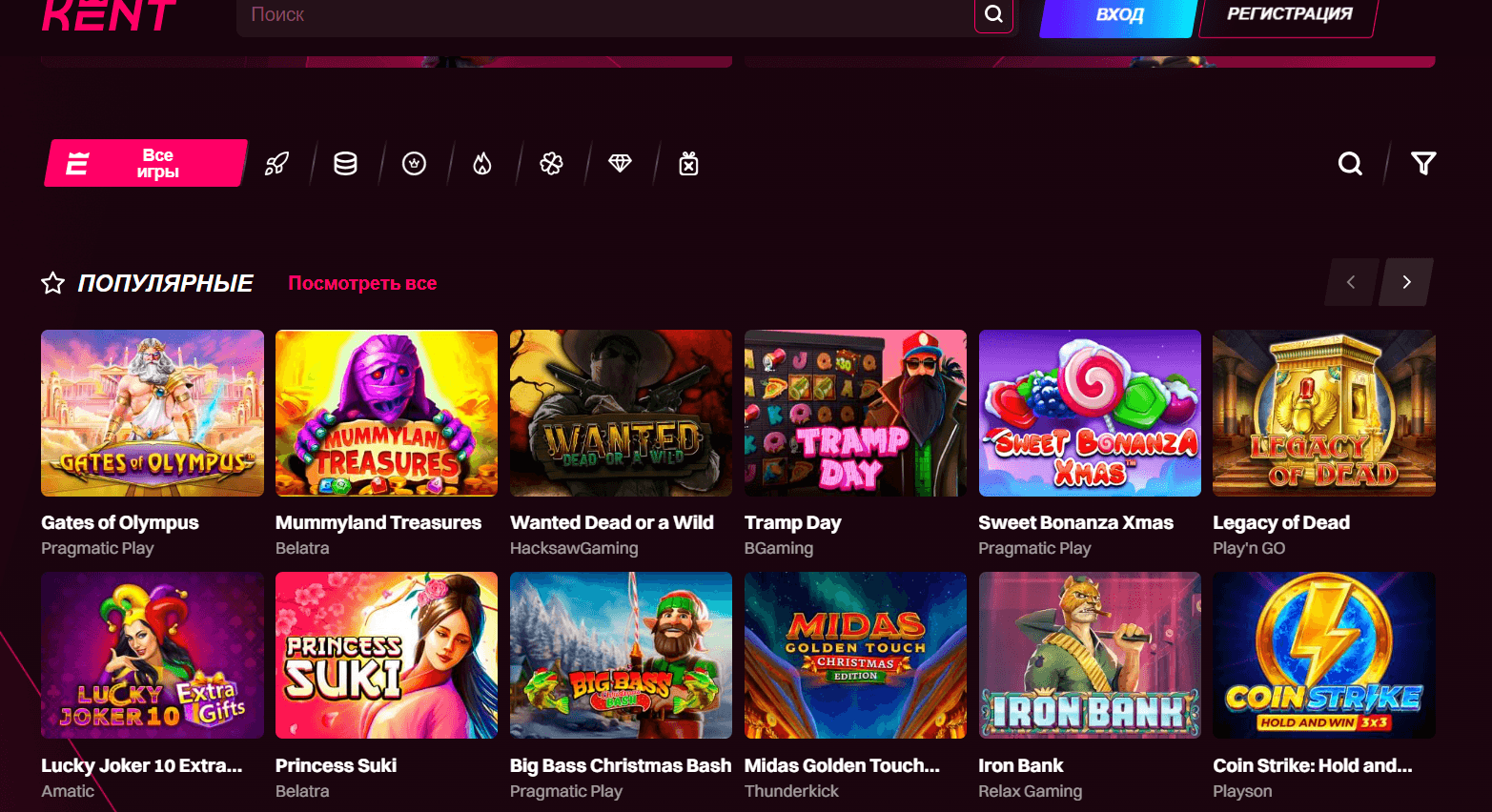Open the Coin Strike Hold and Win thumbnail
This screenshot has width=1492, height=812.
(x=1324, y=656)
